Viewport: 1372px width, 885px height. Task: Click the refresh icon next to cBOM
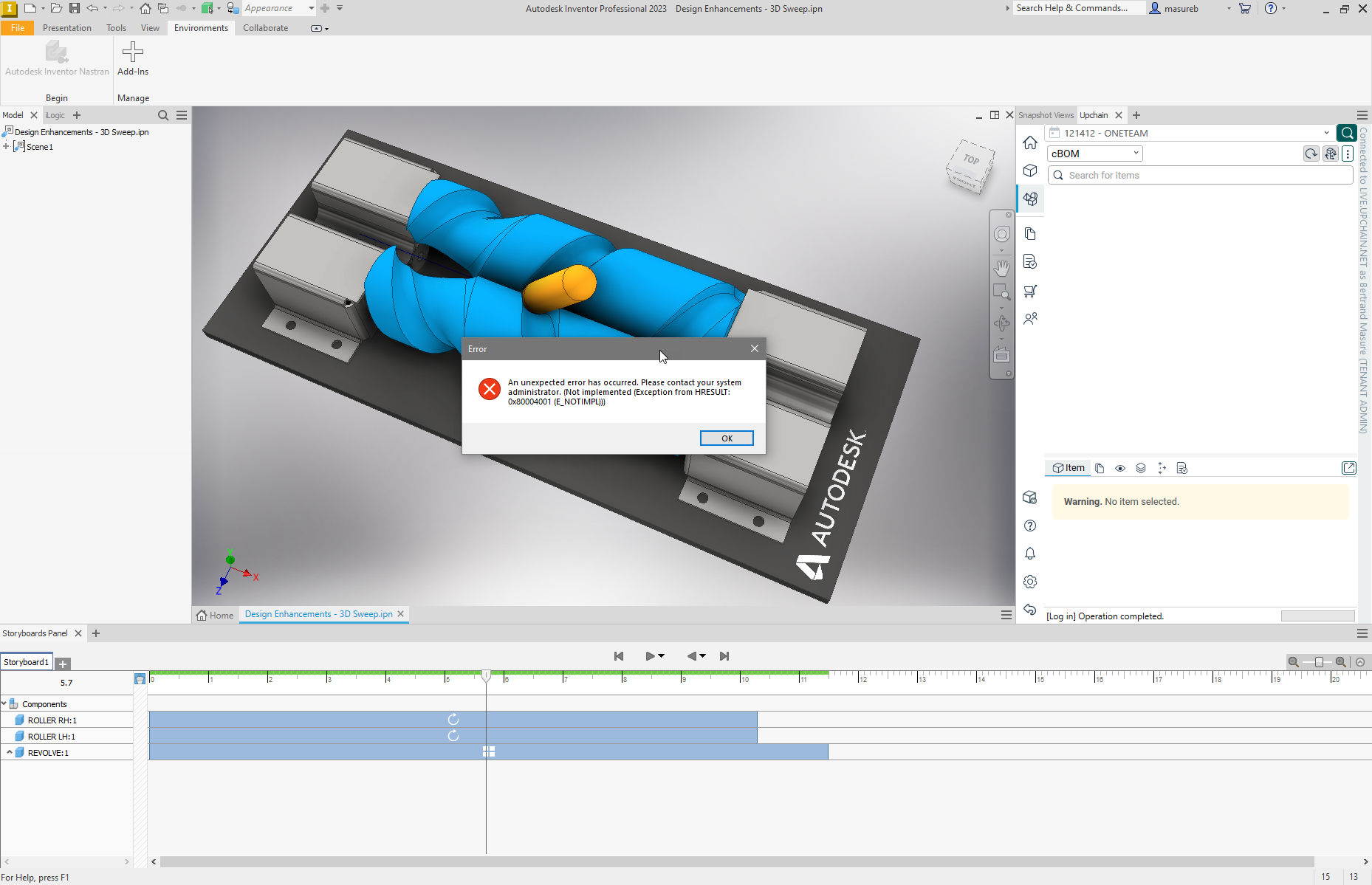(1311, 154)
